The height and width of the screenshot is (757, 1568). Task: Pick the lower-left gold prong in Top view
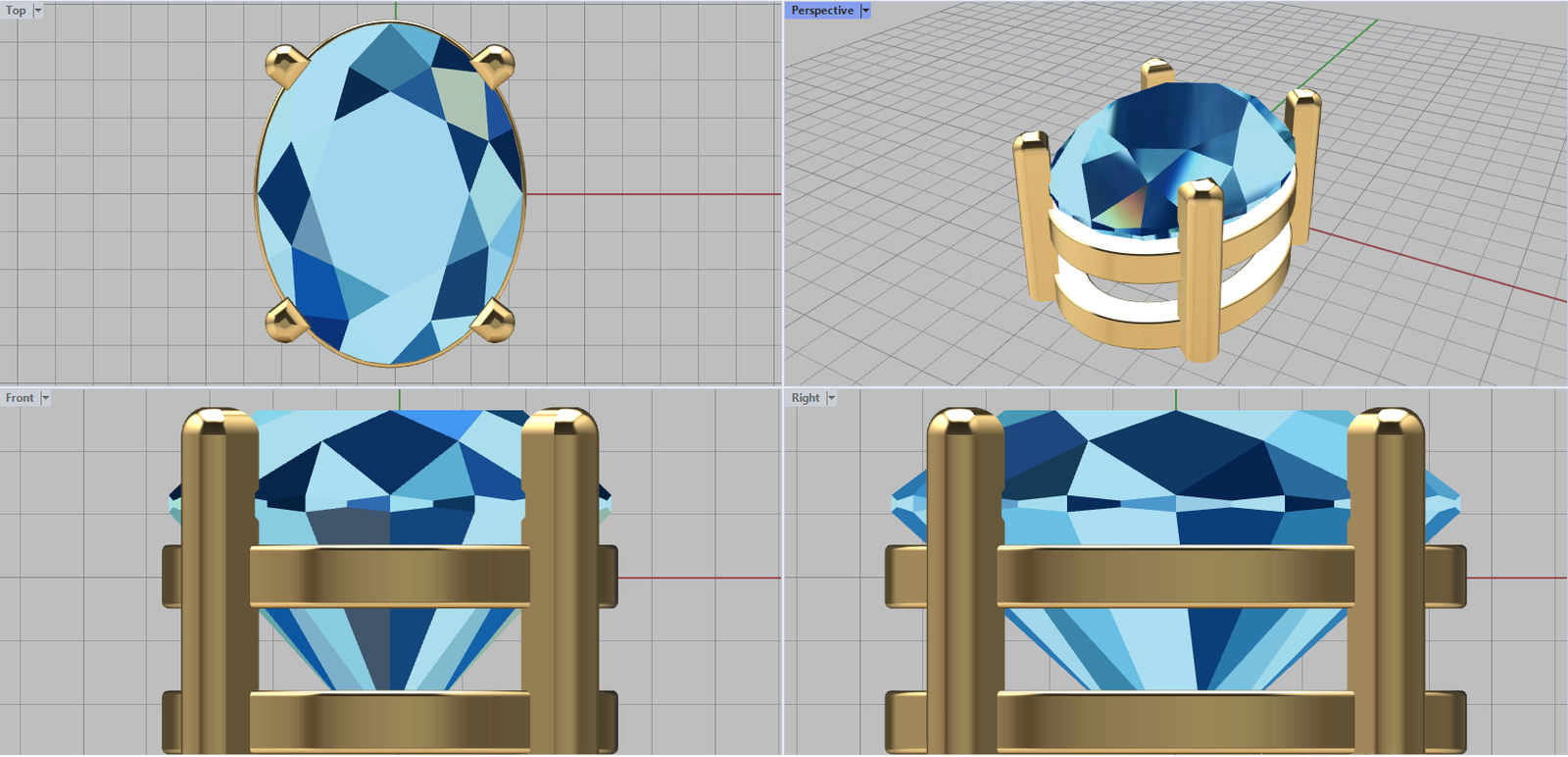pyautogui.click(x=285, y=321)
